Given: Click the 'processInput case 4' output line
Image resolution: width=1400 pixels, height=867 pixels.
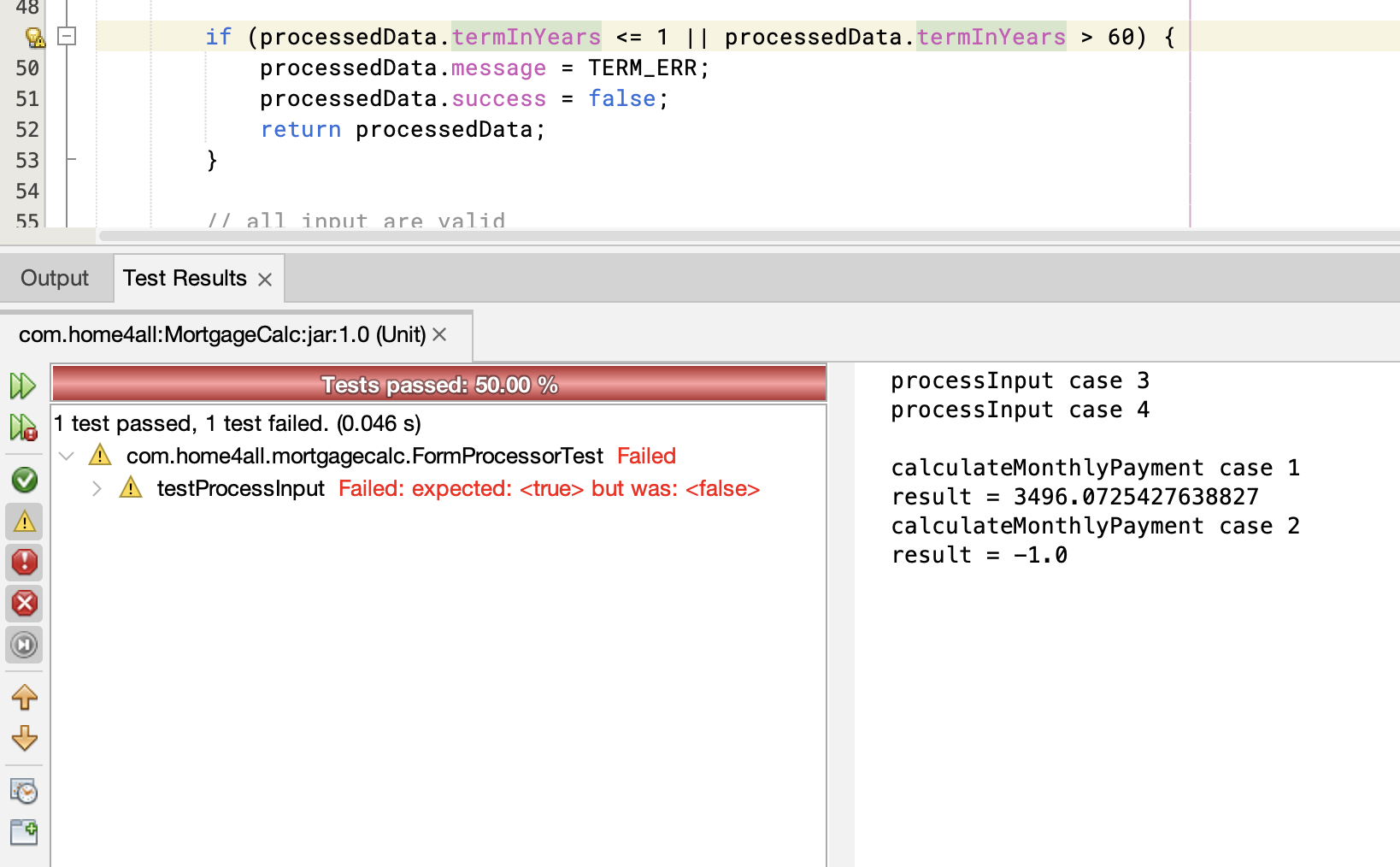Looking at the screenshot, I should pyautogui.click(x=1020, y=410).
